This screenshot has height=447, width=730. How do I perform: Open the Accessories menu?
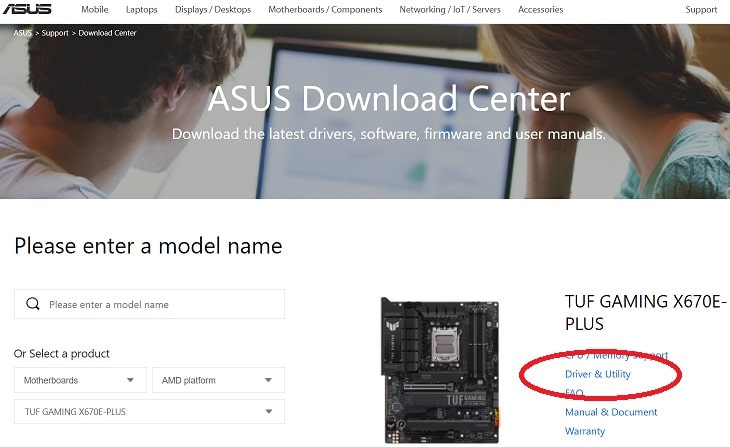tap(541, 9)
